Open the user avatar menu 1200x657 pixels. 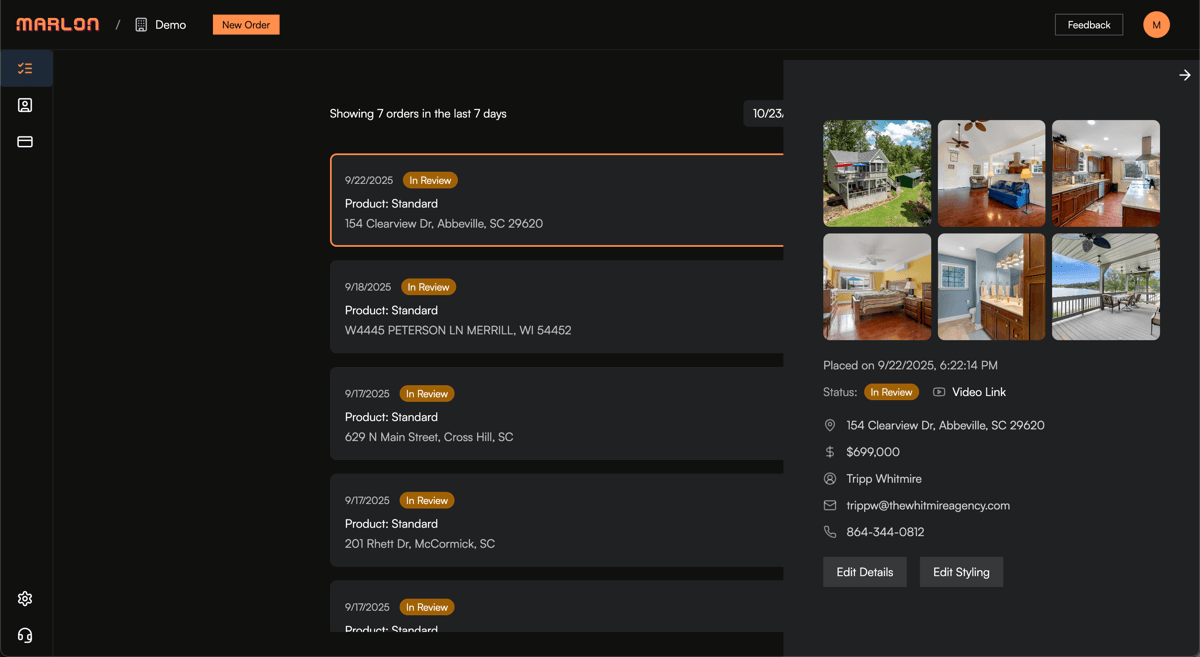(1156, 25)
